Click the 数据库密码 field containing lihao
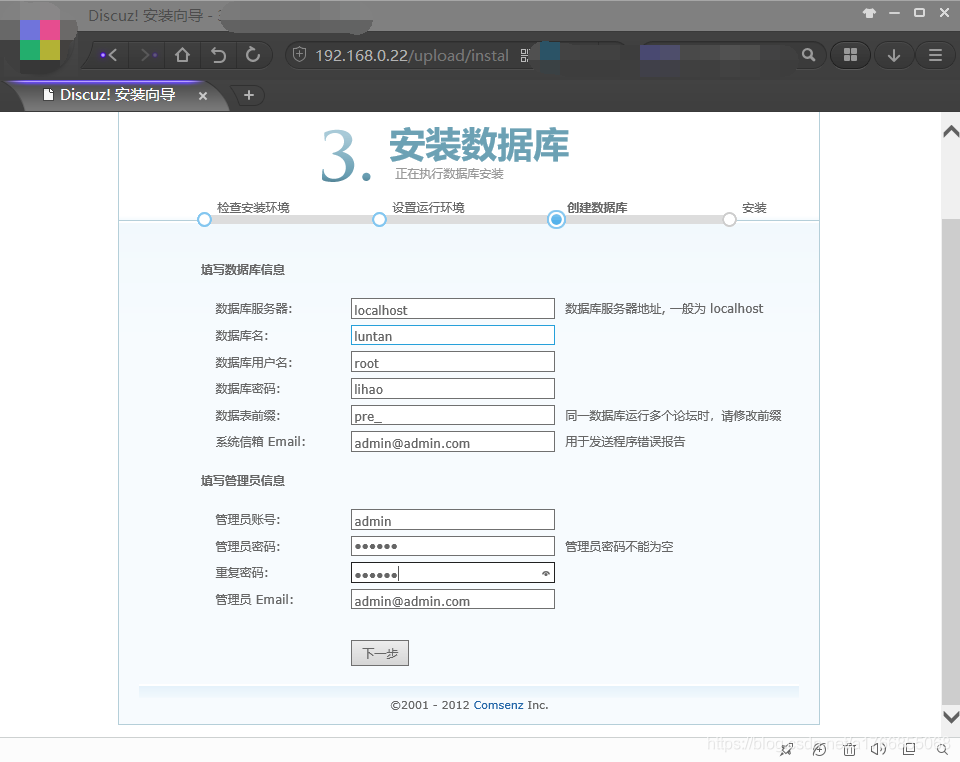The width and height of the screenshot is (960, 762). coord(453,389)
